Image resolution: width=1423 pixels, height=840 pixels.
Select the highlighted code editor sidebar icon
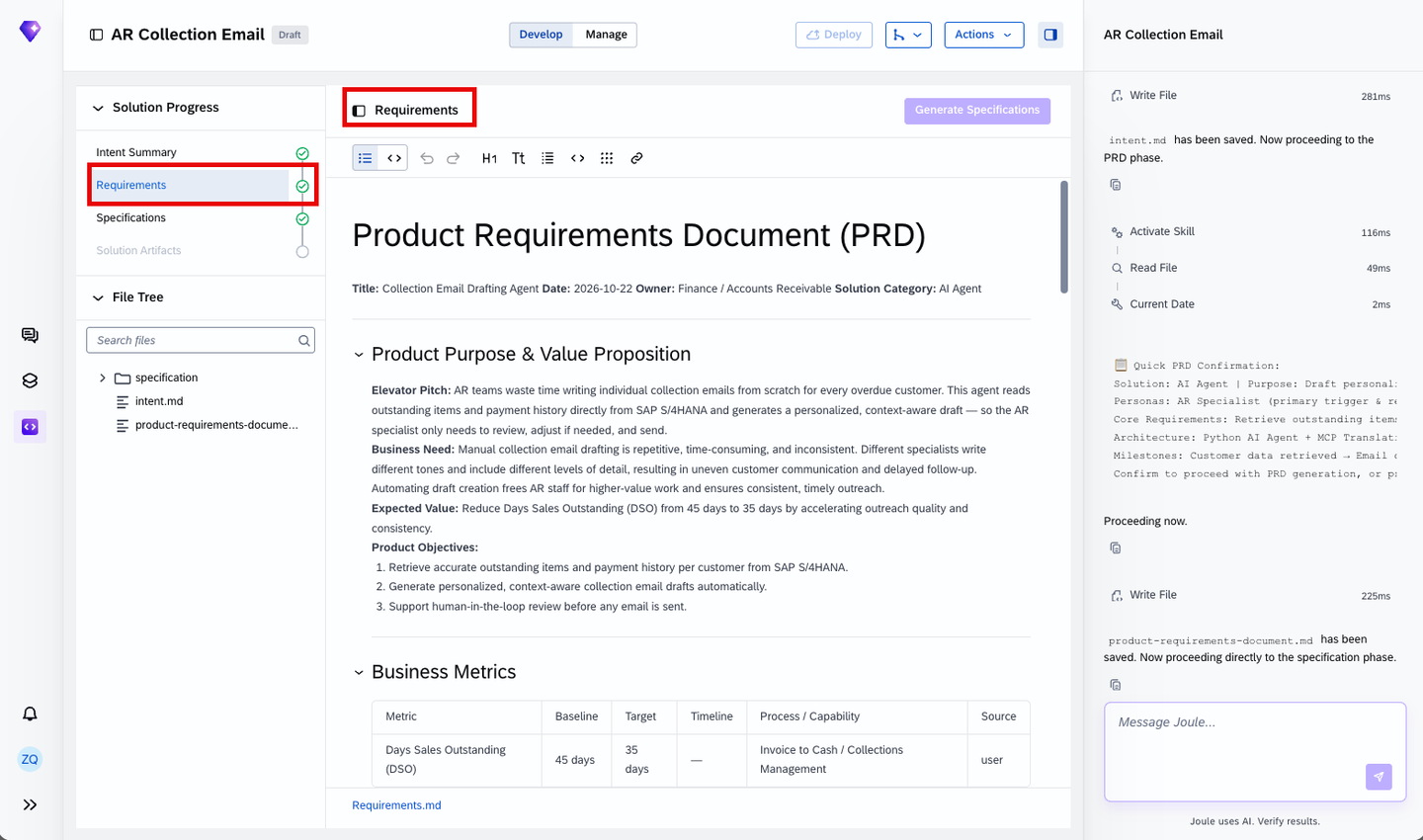click(x=30, y=427)
